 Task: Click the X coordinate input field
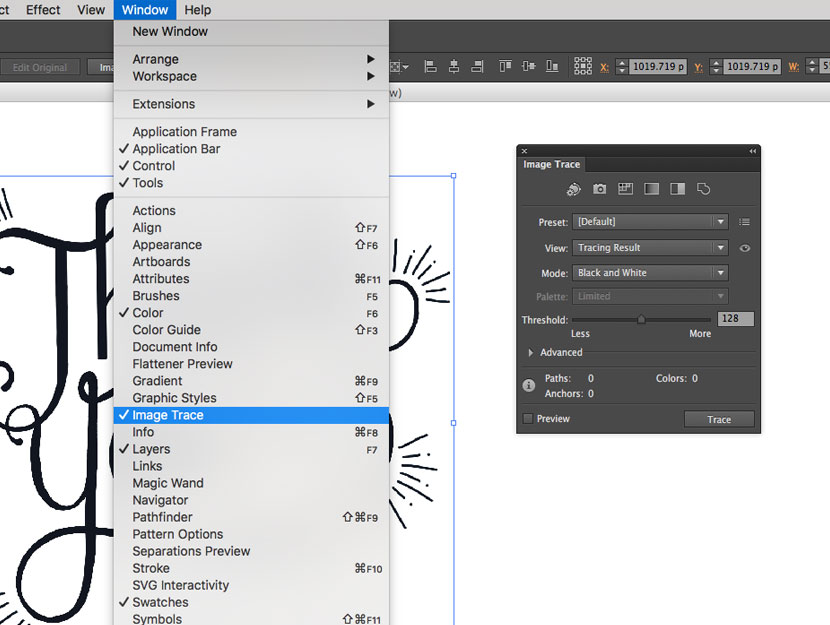tap(657, 66)
